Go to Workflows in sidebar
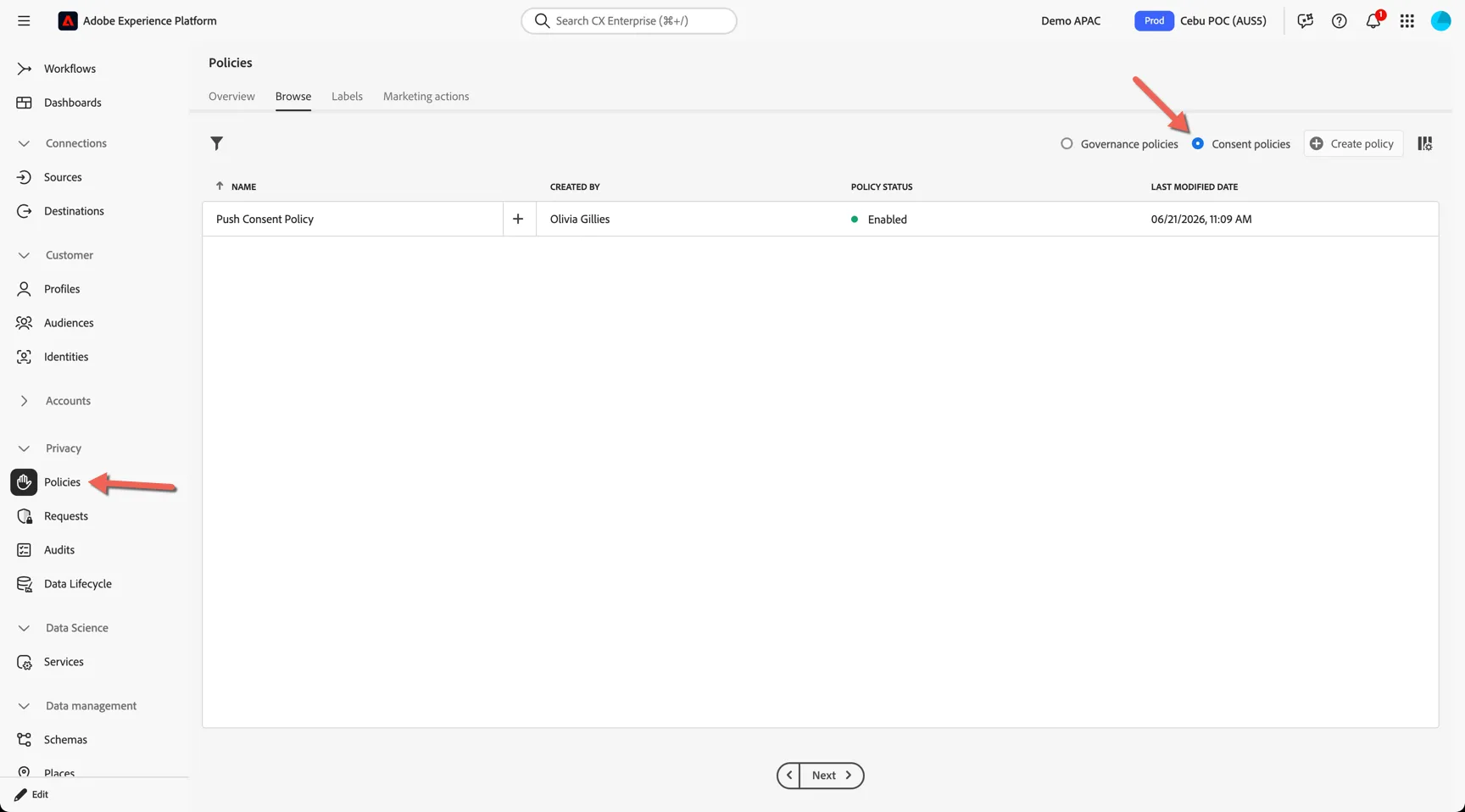1465x812 pixels. tap(70, 69)
